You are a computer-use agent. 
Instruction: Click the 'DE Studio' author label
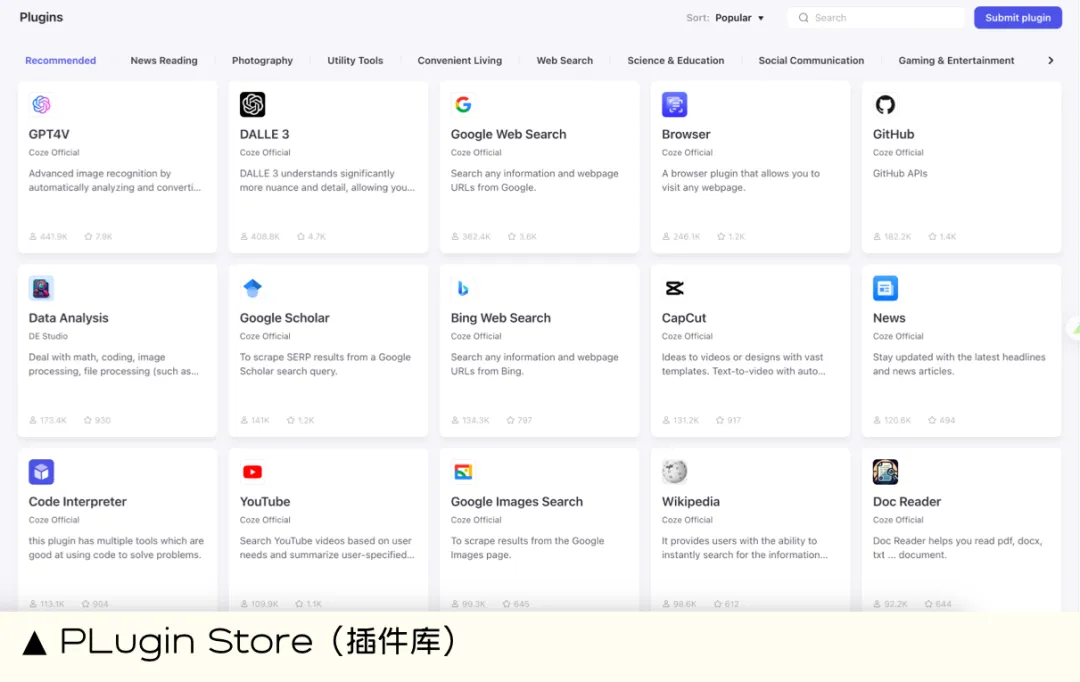coord(48,336)
